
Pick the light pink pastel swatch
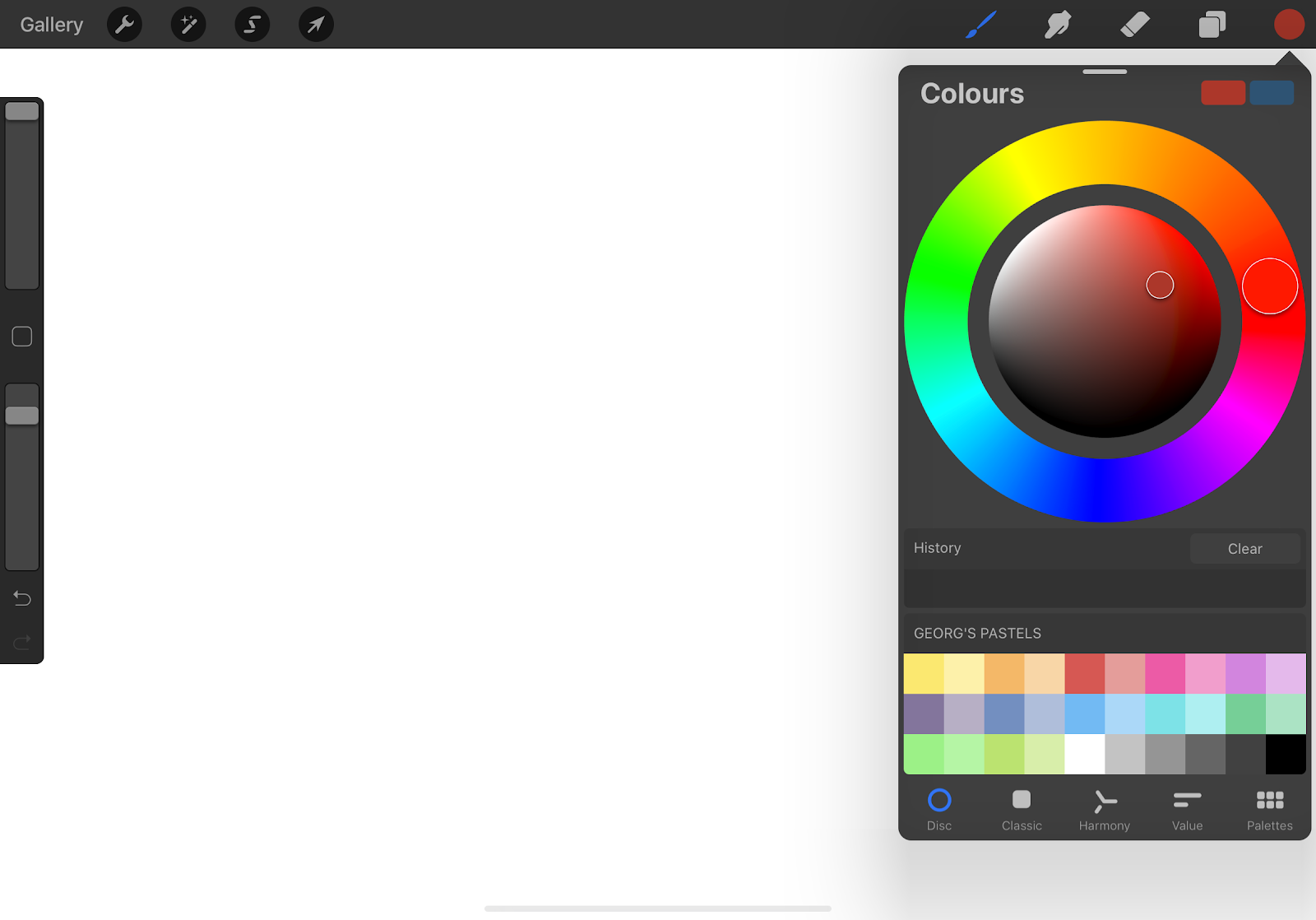tap(1206, 674)
